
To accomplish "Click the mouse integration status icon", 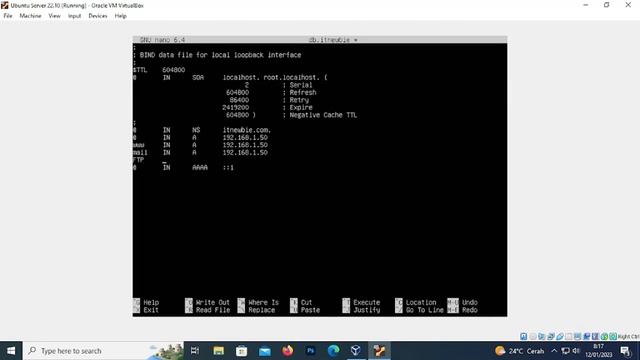I will pos(604,336).
